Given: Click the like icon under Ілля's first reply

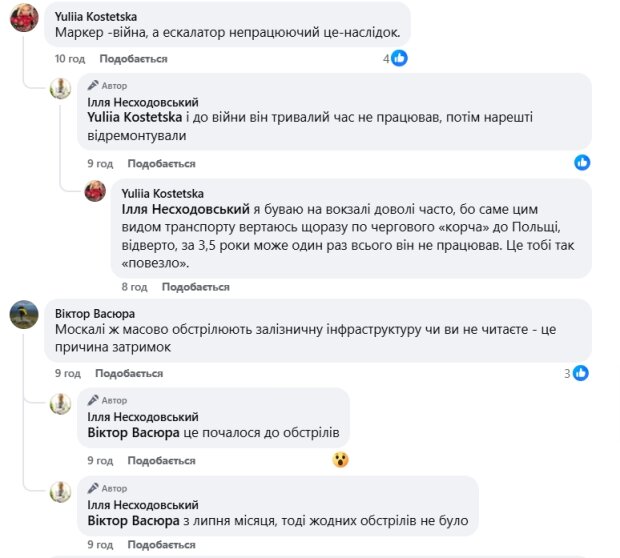Looking at the screenshot, I should [x=582, y=162].
